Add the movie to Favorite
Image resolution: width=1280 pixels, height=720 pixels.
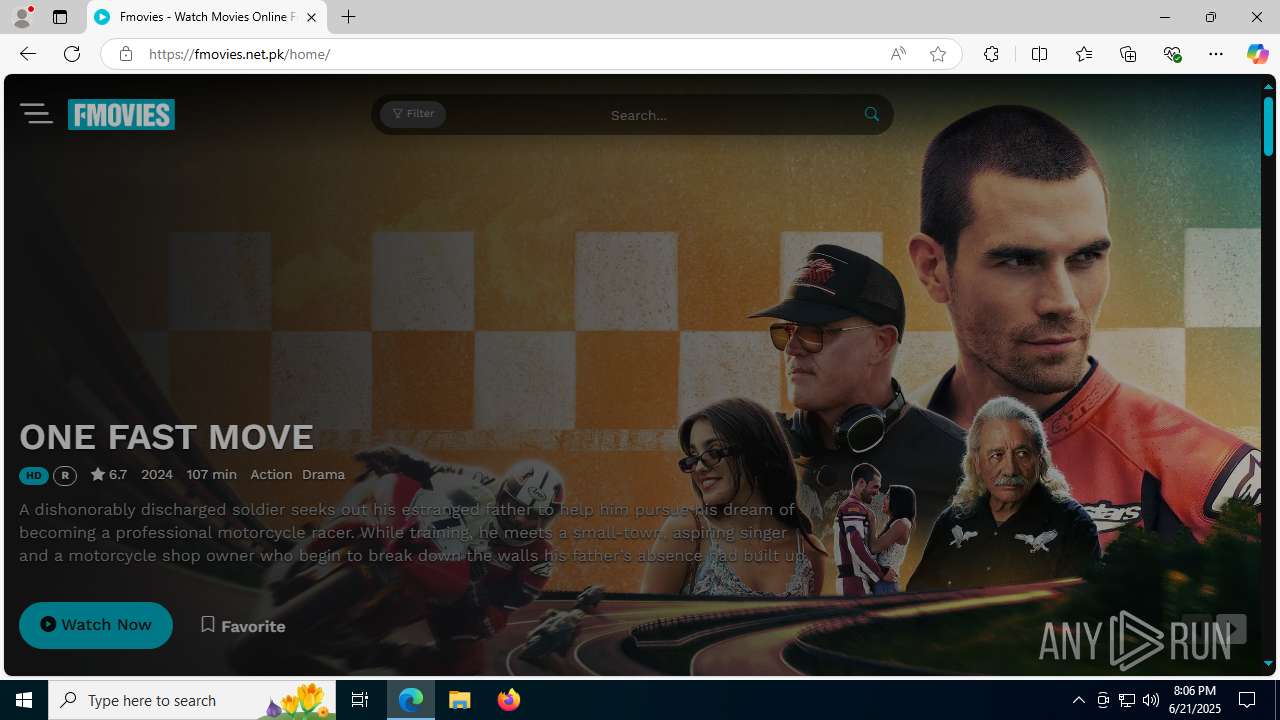coord(243,626)
